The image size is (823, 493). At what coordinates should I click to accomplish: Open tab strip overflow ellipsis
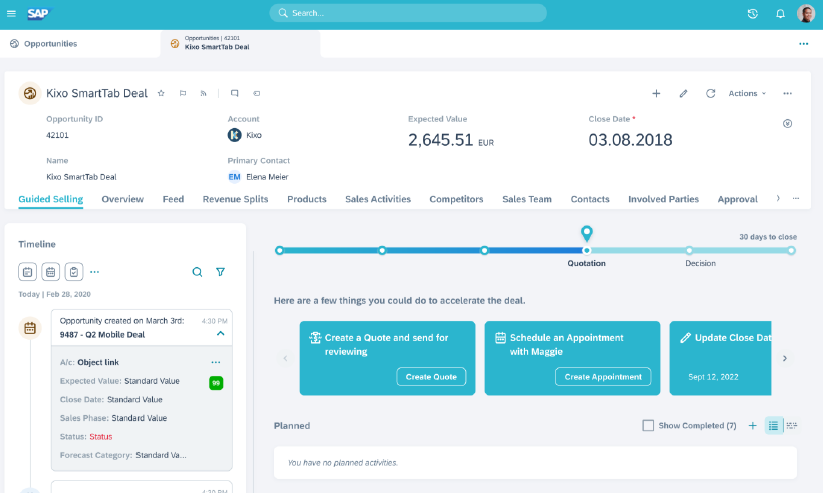point(796,198)
